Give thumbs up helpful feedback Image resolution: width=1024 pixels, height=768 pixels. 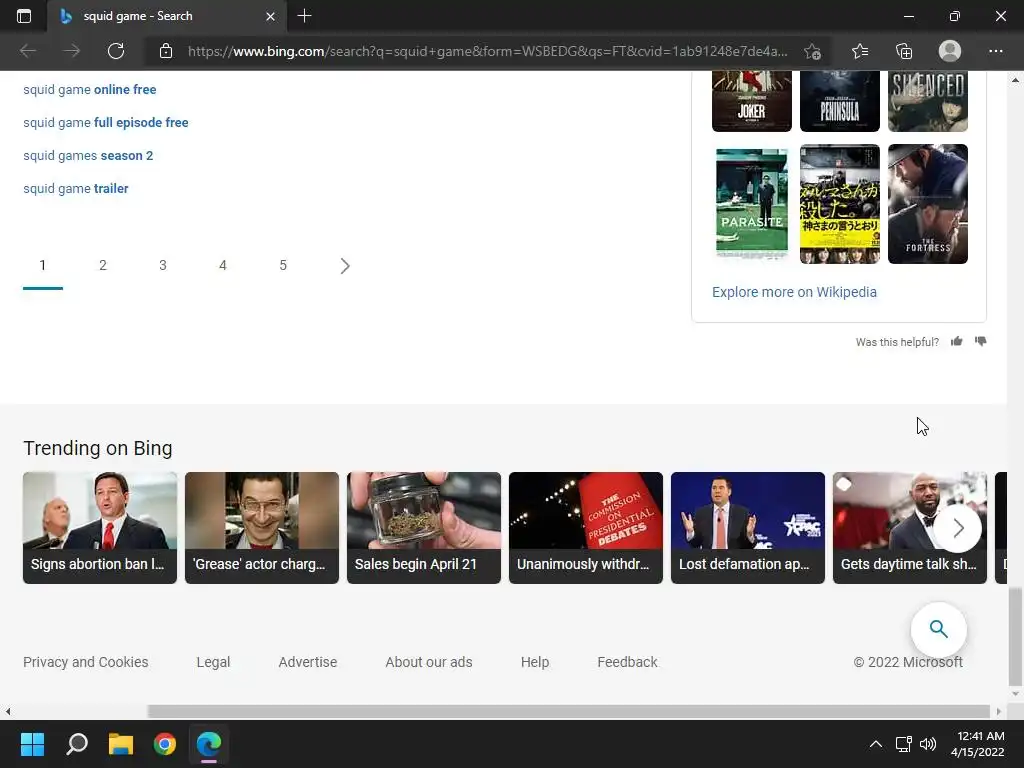coord(957,341)
